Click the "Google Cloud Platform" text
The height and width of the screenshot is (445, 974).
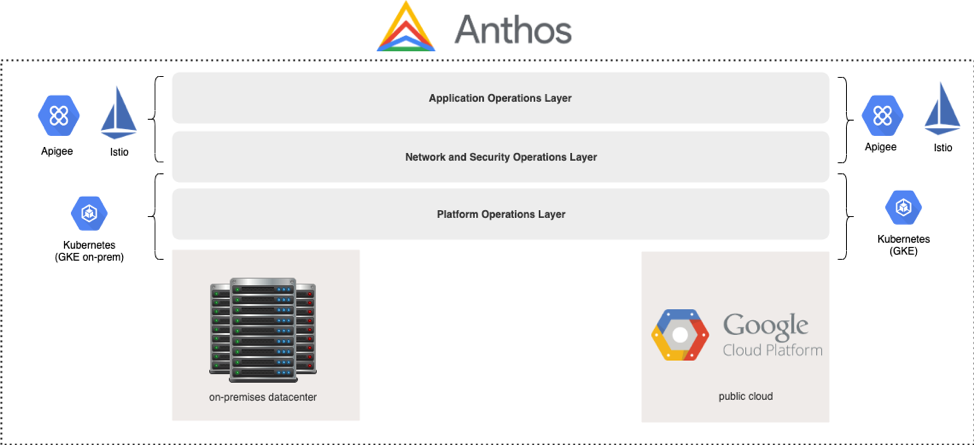[772, 336]
